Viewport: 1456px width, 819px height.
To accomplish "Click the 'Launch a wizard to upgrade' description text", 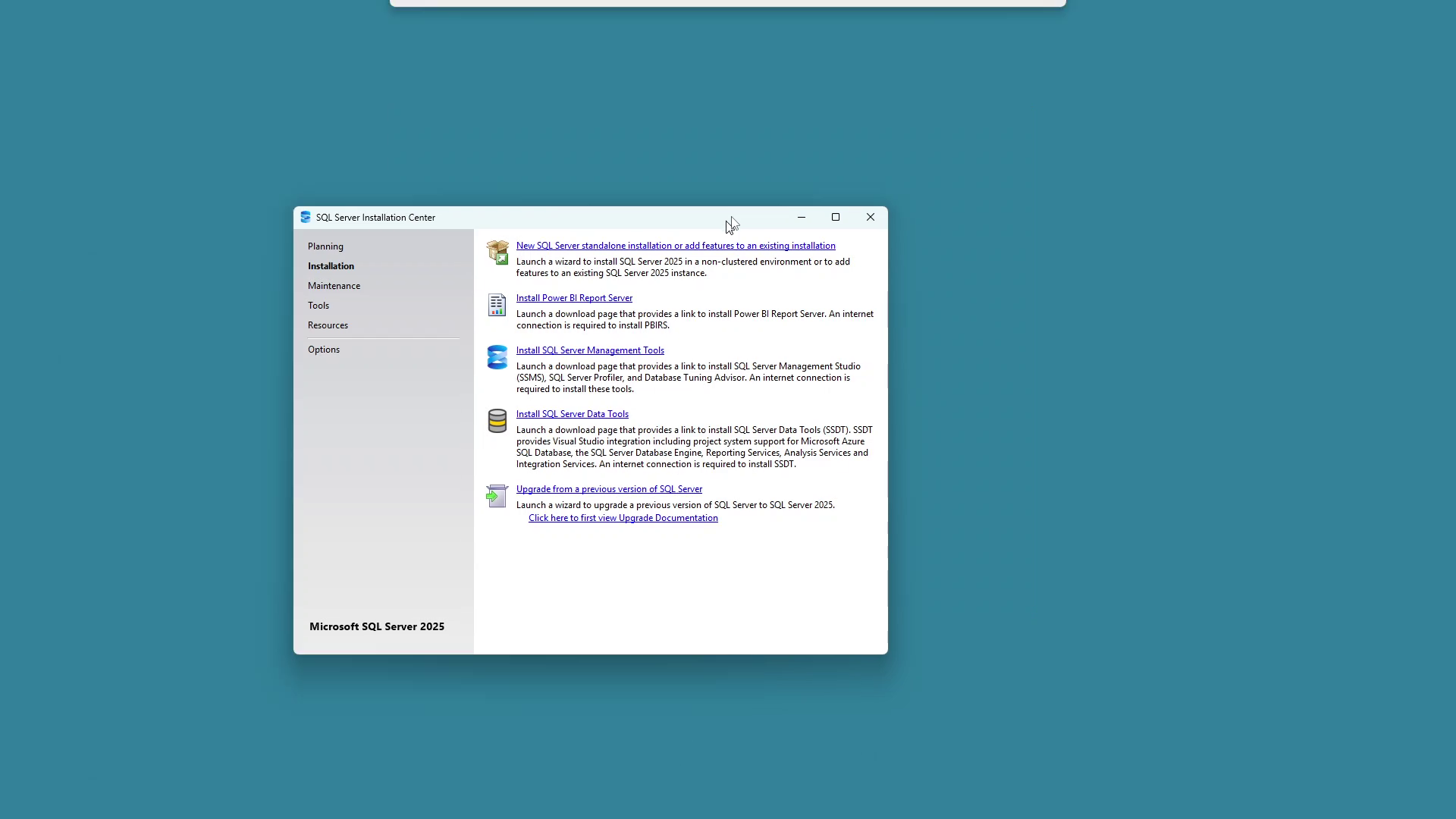I will pos(676,505).
